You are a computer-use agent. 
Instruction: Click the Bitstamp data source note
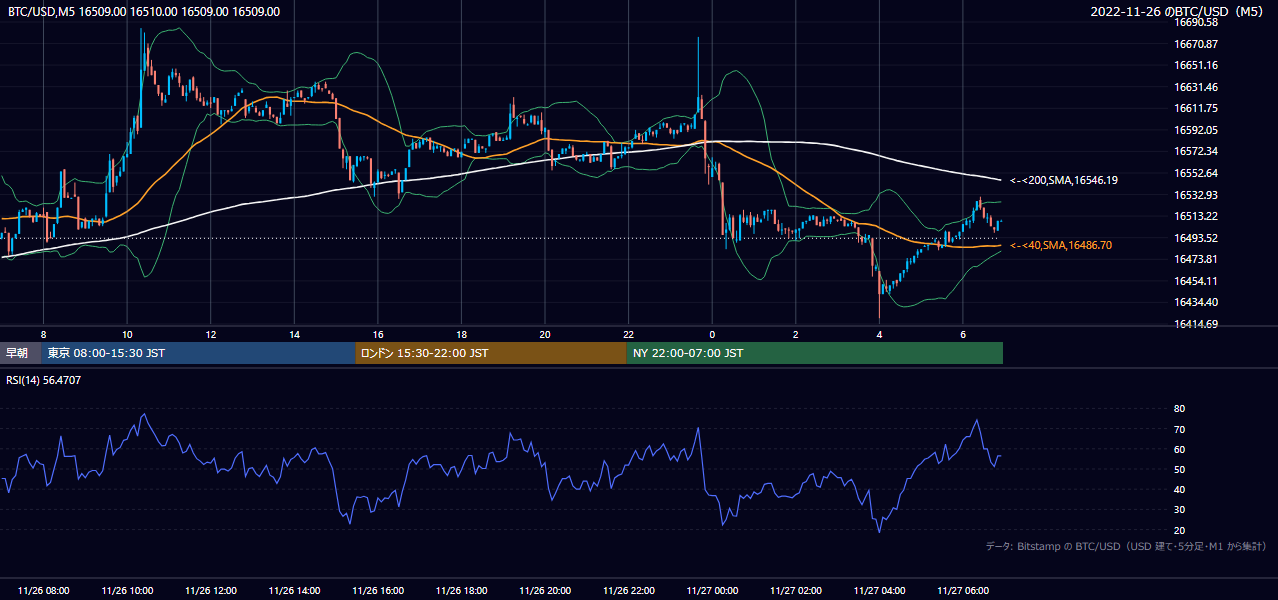click(x=1126, y=546)
